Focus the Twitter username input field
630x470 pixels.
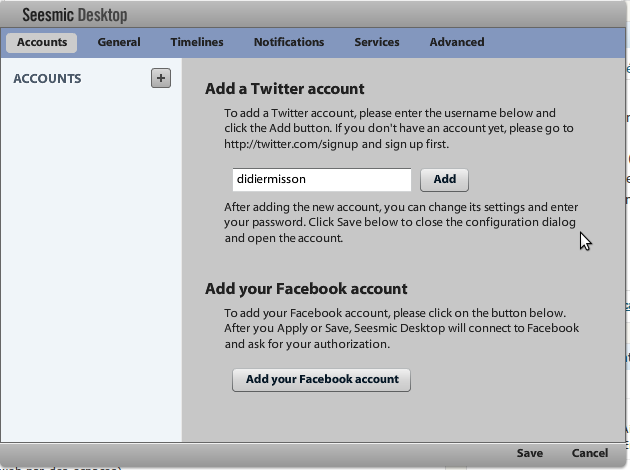click(x=322, y=180)
